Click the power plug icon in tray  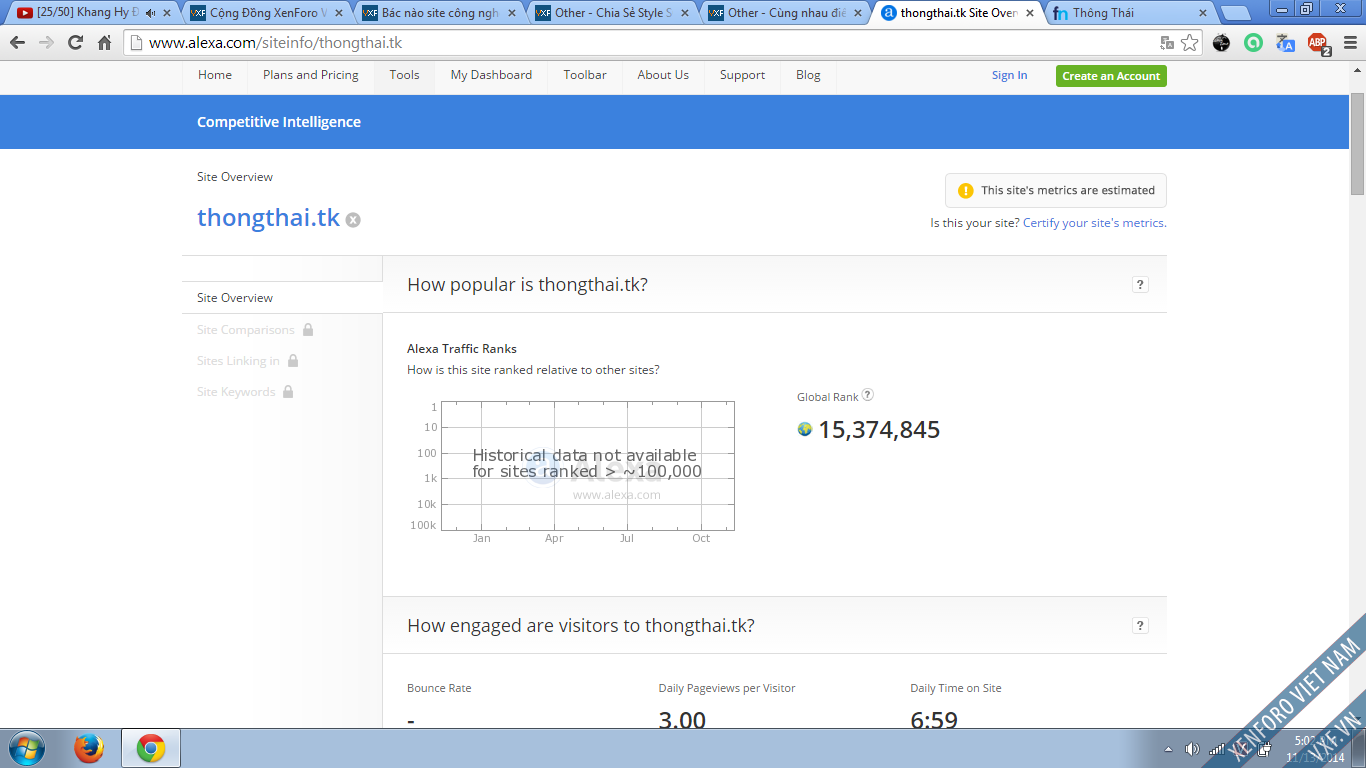(x=1264, y=748)
